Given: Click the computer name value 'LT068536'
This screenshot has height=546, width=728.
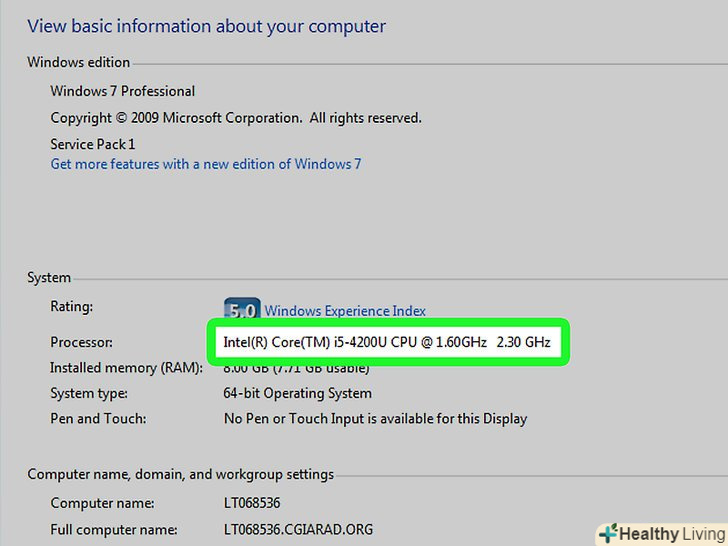Looking at the screenshot, I should pos(252,503).
